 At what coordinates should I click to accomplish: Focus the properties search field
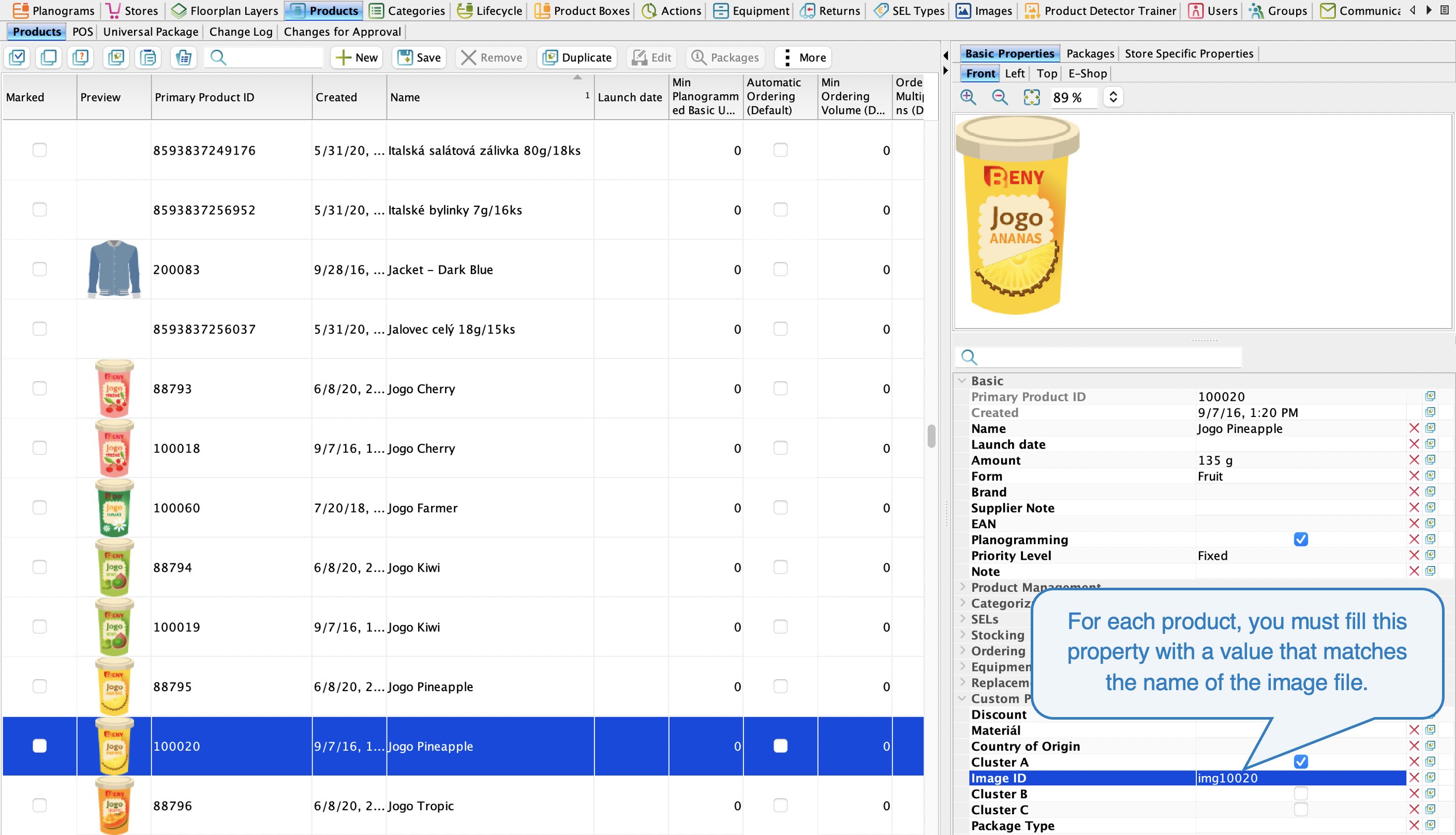(x=1098, y=356)
